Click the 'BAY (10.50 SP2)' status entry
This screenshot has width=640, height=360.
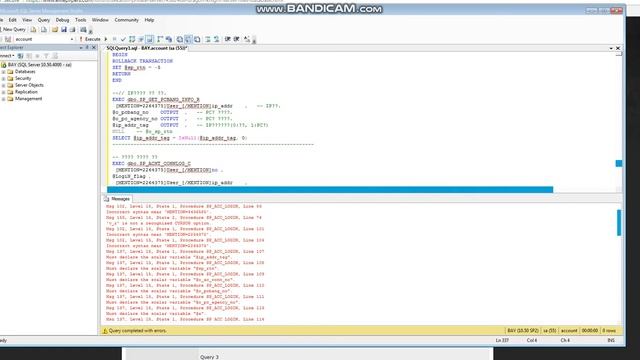click(x=523, y=331)
